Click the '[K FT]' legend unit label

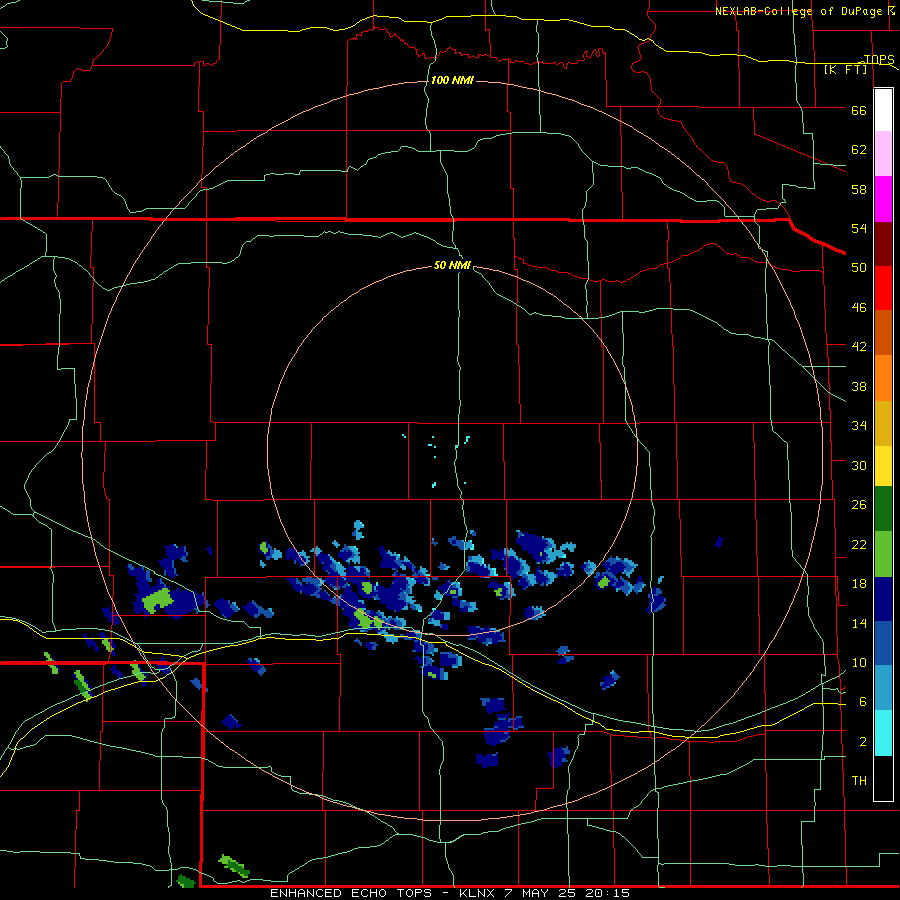tap(845, 69)
